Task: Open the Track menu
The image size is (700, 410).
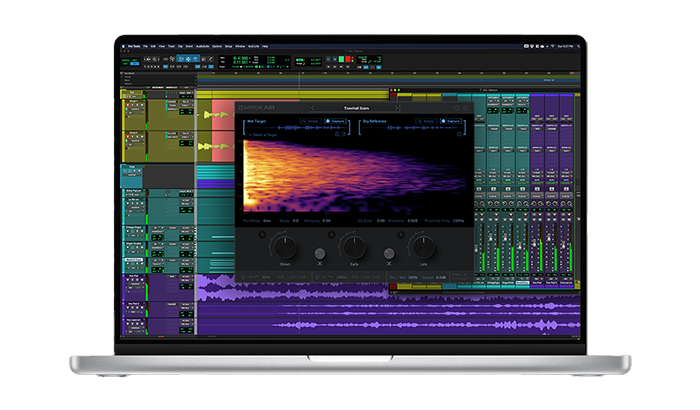Action: [x=171, y=46]
